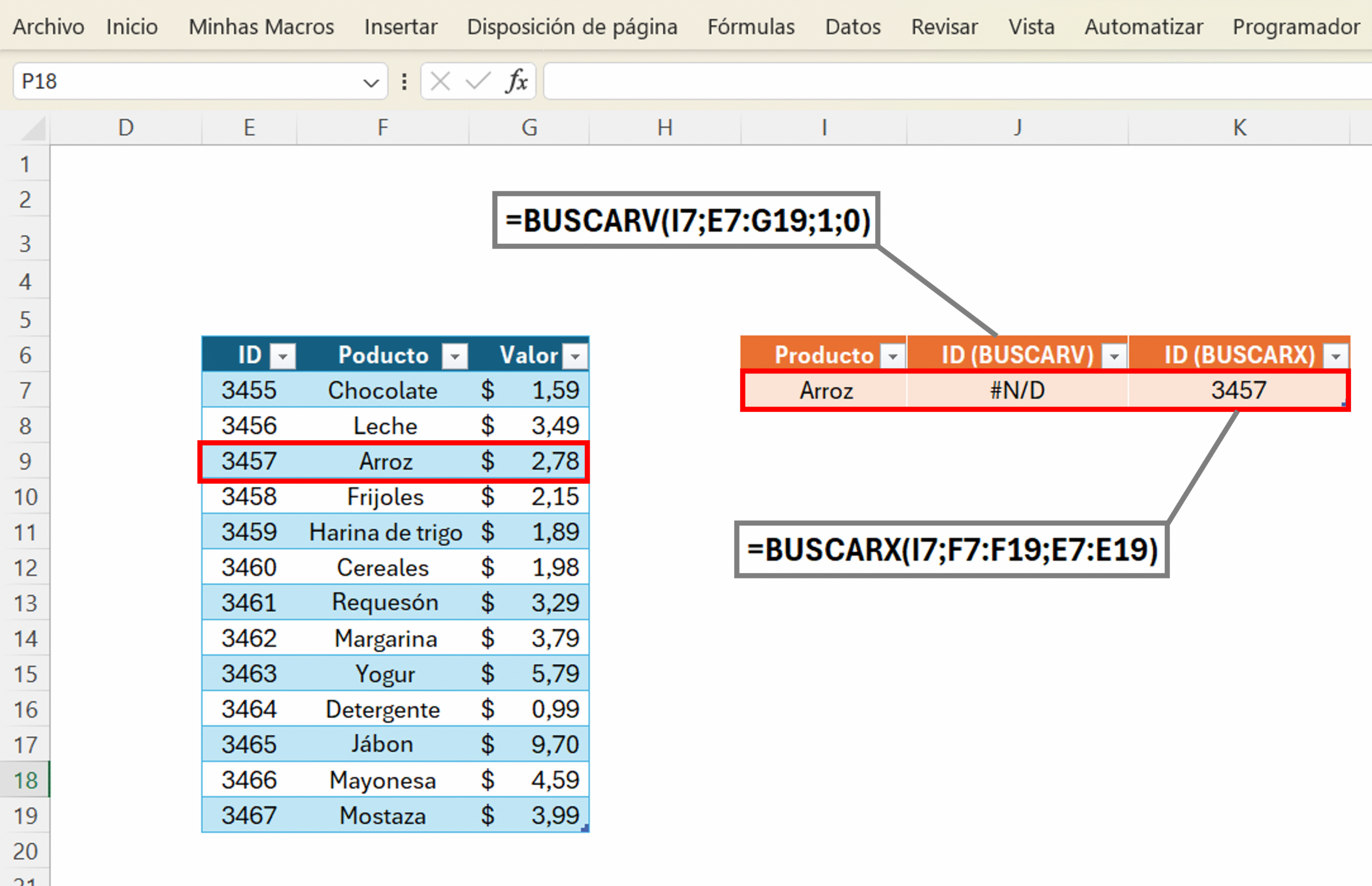Open the Poducto column filter dropdown
The image size is (1372, 886).
pyautogui.click(x=454, y=357)
